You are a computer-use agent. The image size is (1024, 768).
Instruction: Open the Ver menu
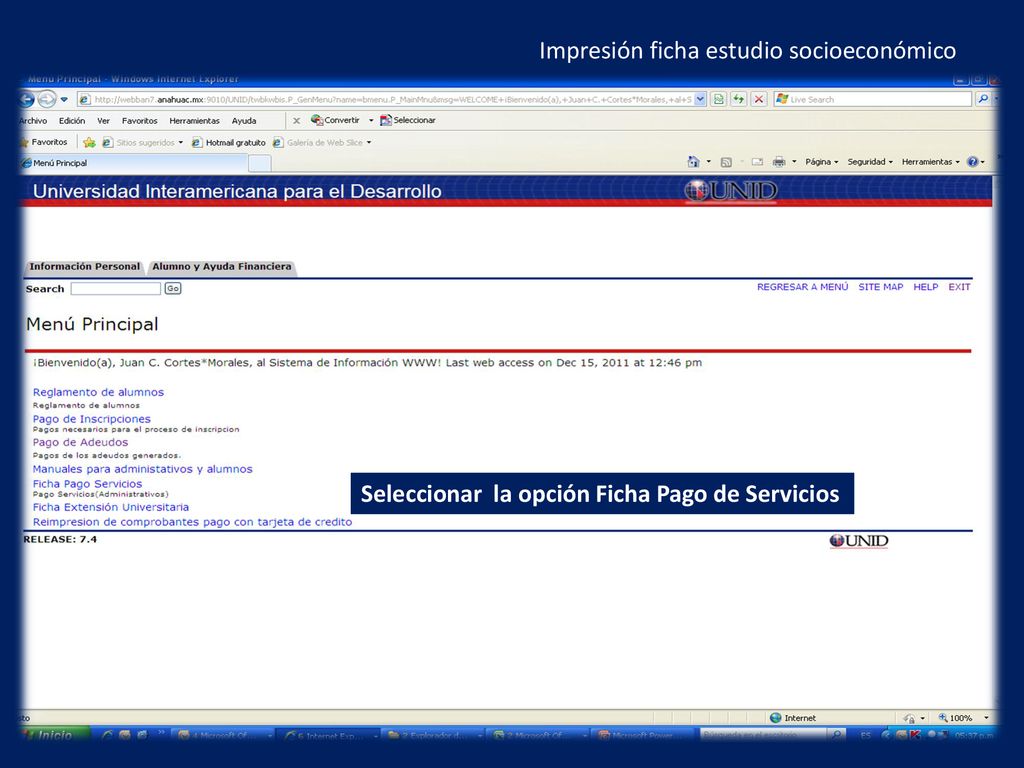point(103,121)
